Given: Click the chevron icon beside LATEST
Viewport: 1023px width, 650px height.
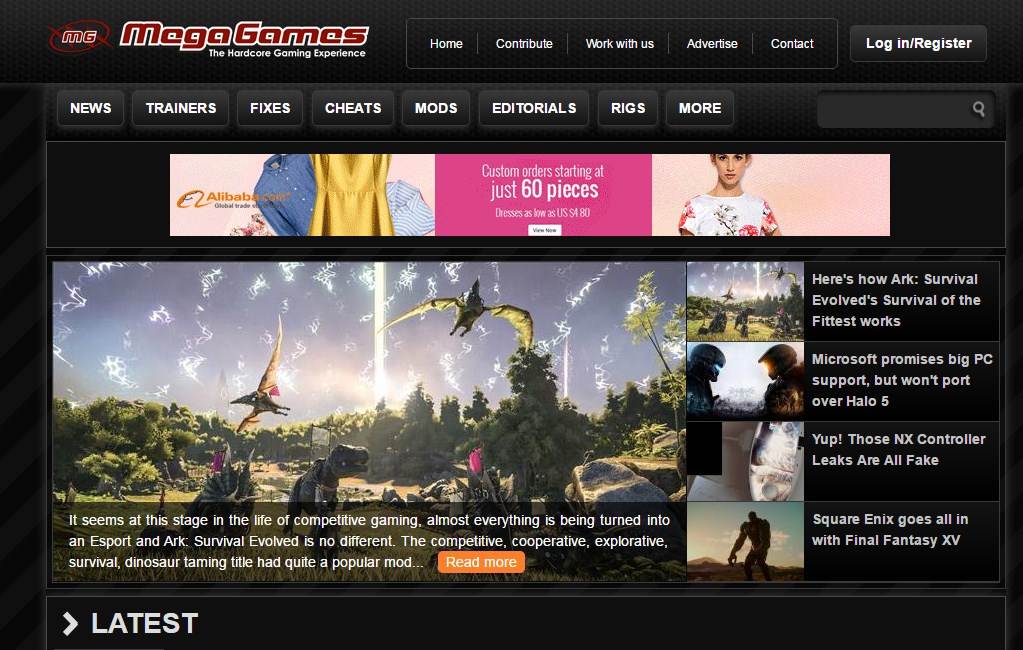Looking at the screenshot, I should [70, 623].
